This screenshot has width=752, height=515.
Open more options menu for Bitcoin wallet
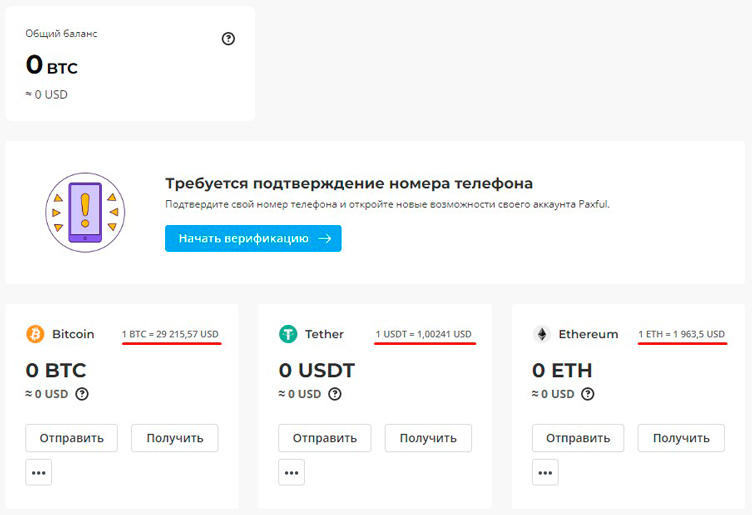tap(39, 472)
